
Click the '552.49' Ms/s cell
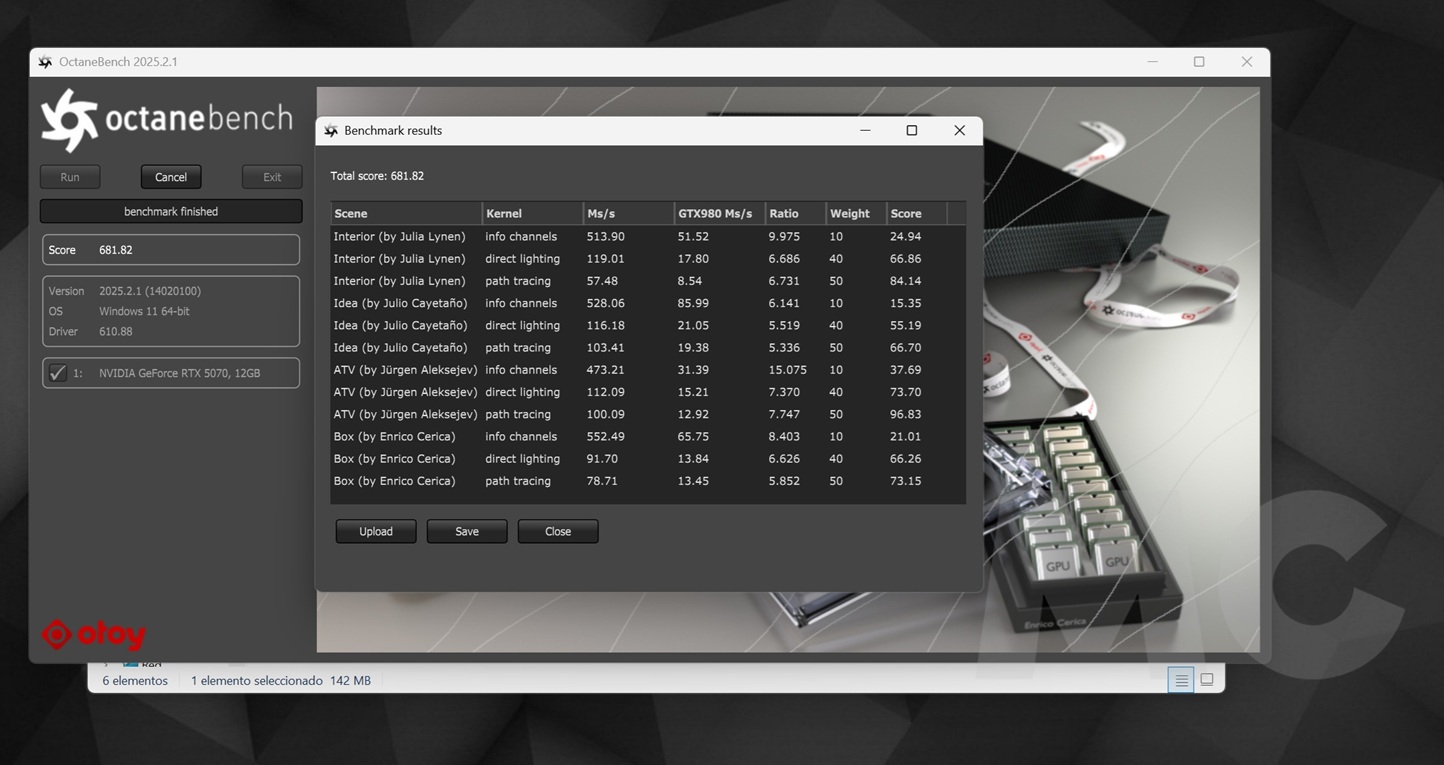[606, 436]
